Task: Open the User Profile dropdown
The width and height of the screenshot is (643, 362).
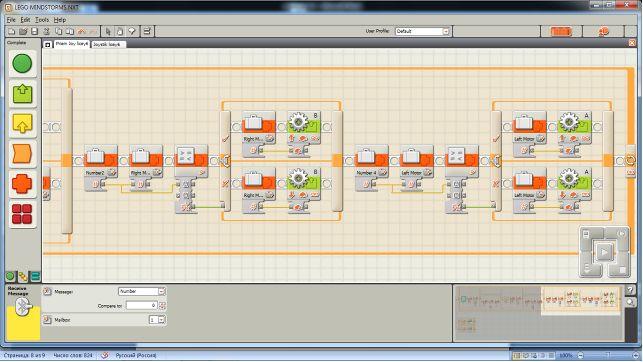Action: click(422, 31)
